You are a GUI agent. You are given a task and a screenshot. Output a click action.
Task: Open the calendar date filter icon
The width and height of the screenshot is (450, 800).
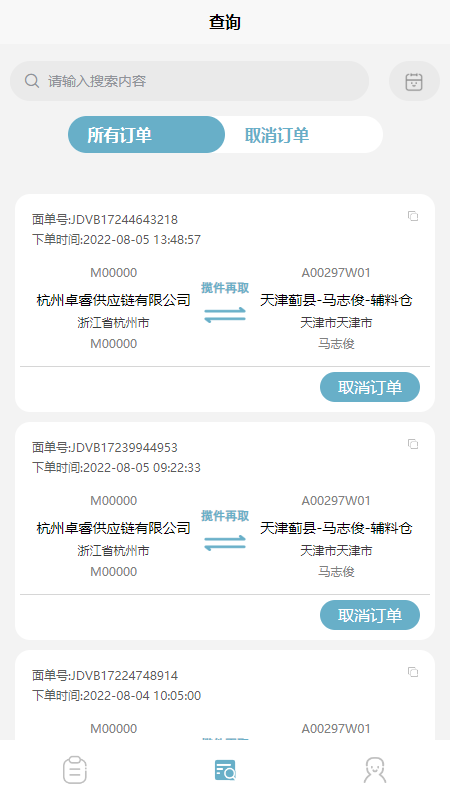tap(414, 82)
